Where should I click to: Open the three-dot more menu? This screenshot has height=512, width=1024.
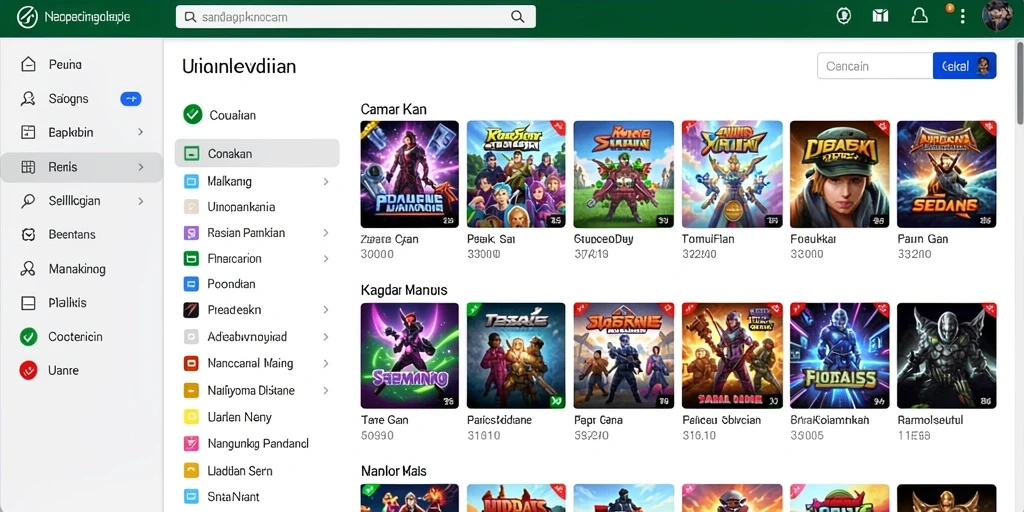pos(962,16)
